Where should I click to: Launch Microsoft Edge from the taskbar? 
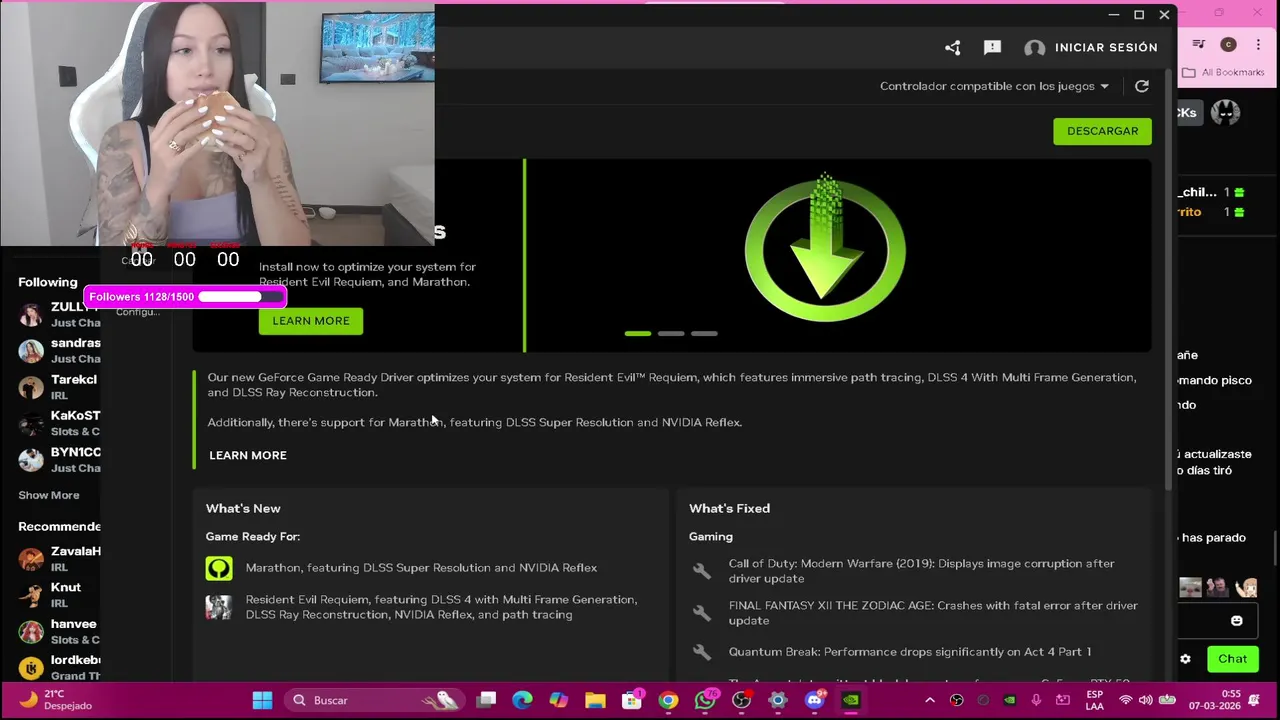(x=522, y=700)
